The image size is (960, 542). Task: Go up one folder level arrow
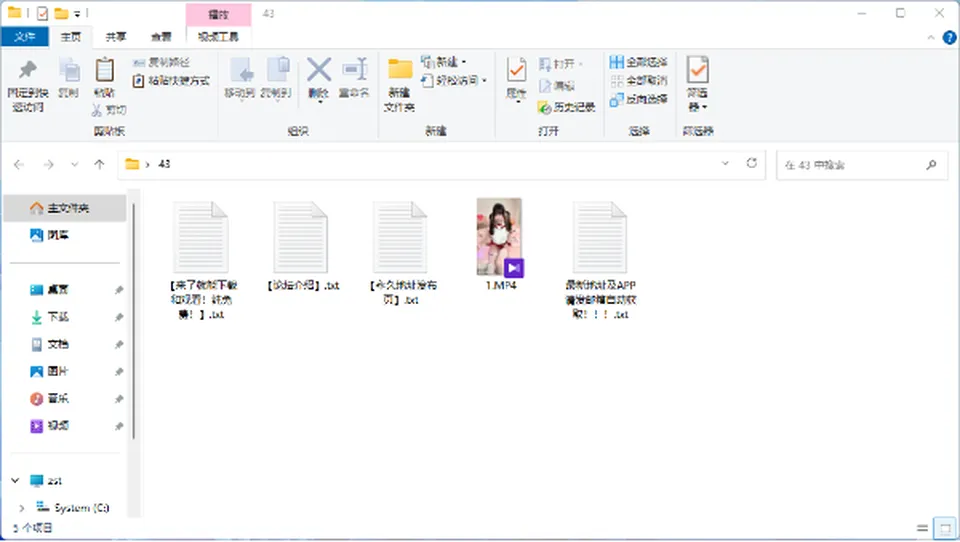point(99,164)
